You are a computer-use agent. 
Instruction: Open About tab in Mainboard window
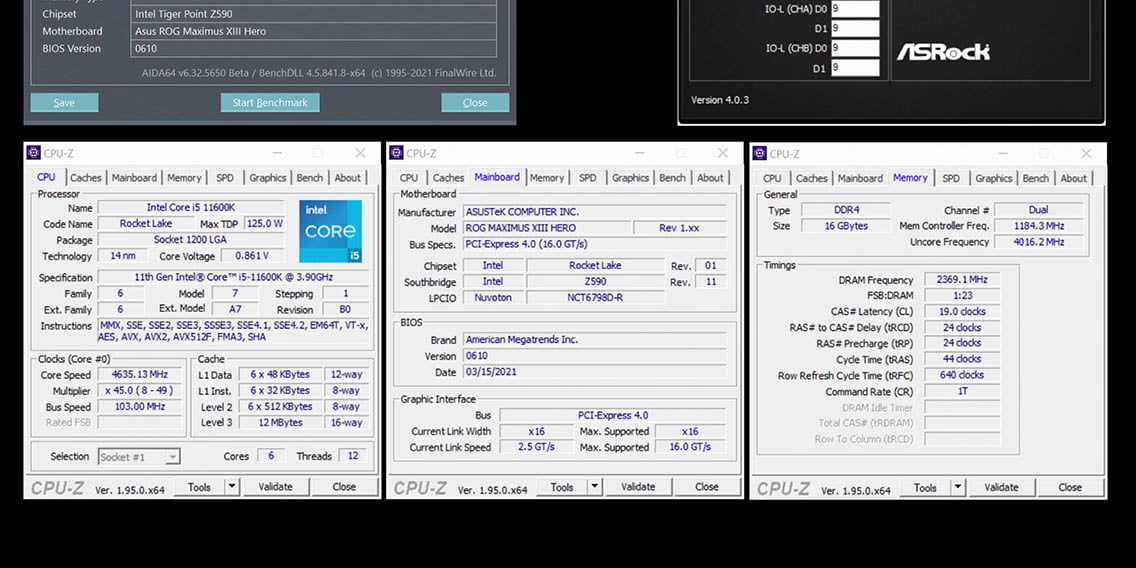pyautogui.click(x=710, y=178)
